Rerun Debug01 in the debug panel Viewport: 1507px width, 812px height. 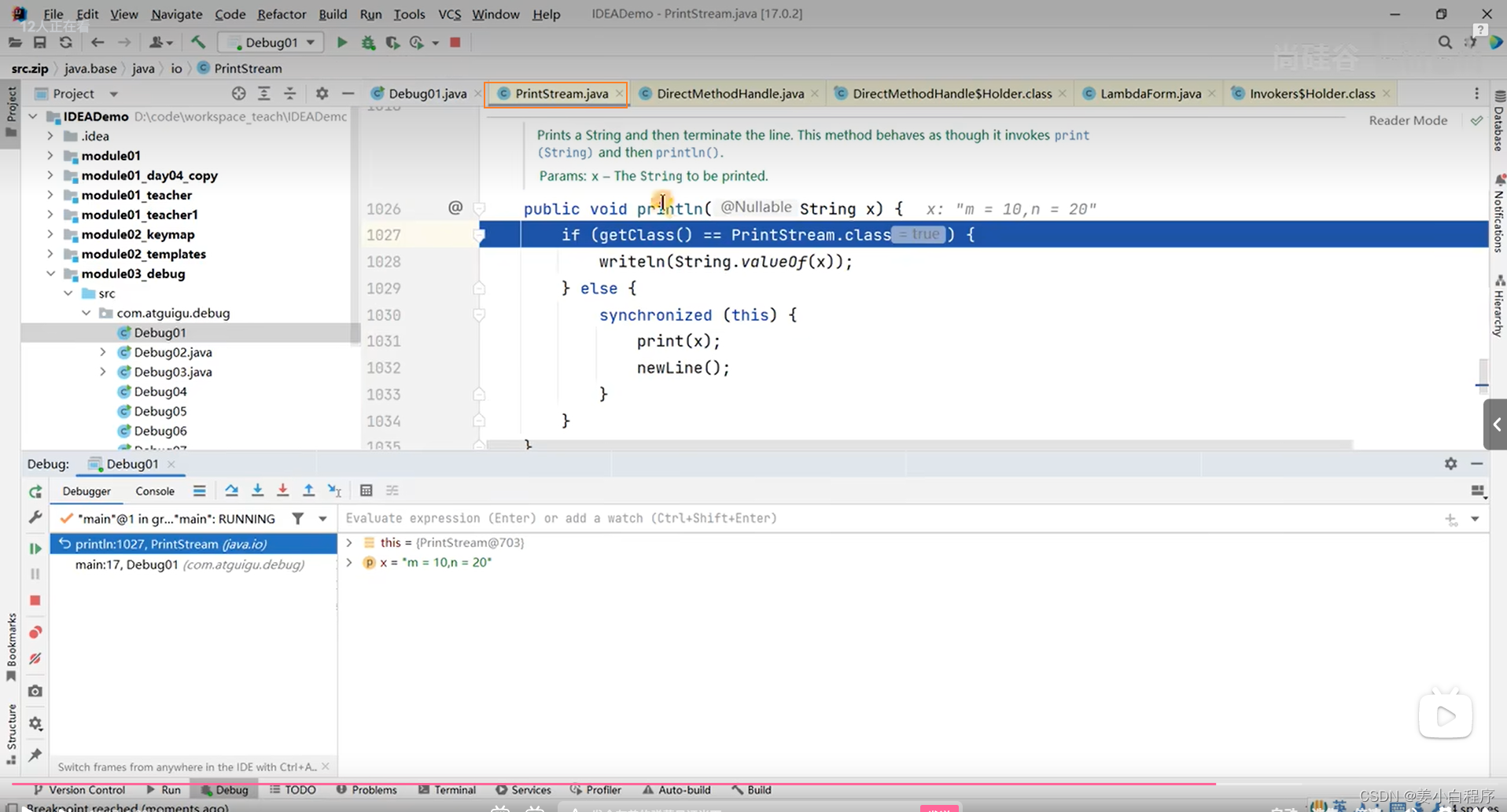click(x=35, y=492)
